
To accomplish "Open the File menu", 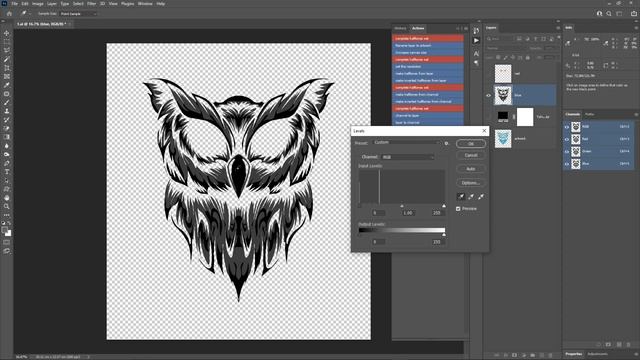I will click(x=14, y=4).
